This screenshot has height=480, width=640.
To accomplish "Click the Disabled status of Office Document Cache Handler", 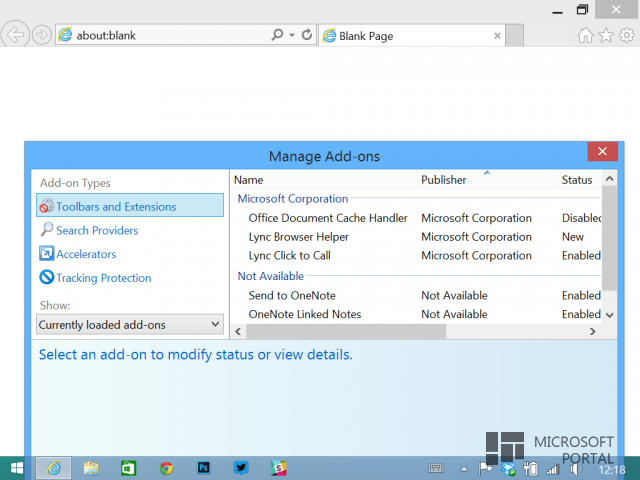I will pos(581,218).
